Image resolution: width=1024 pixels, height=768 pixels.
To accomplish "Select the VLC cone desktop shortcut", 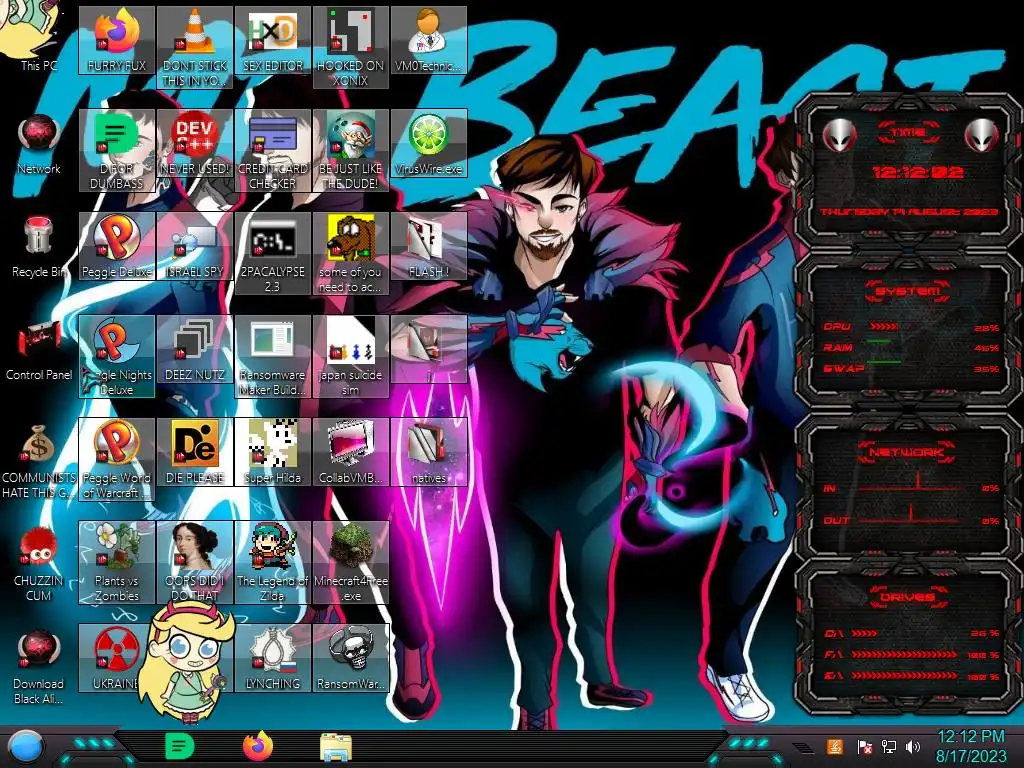I will [195, 48].
